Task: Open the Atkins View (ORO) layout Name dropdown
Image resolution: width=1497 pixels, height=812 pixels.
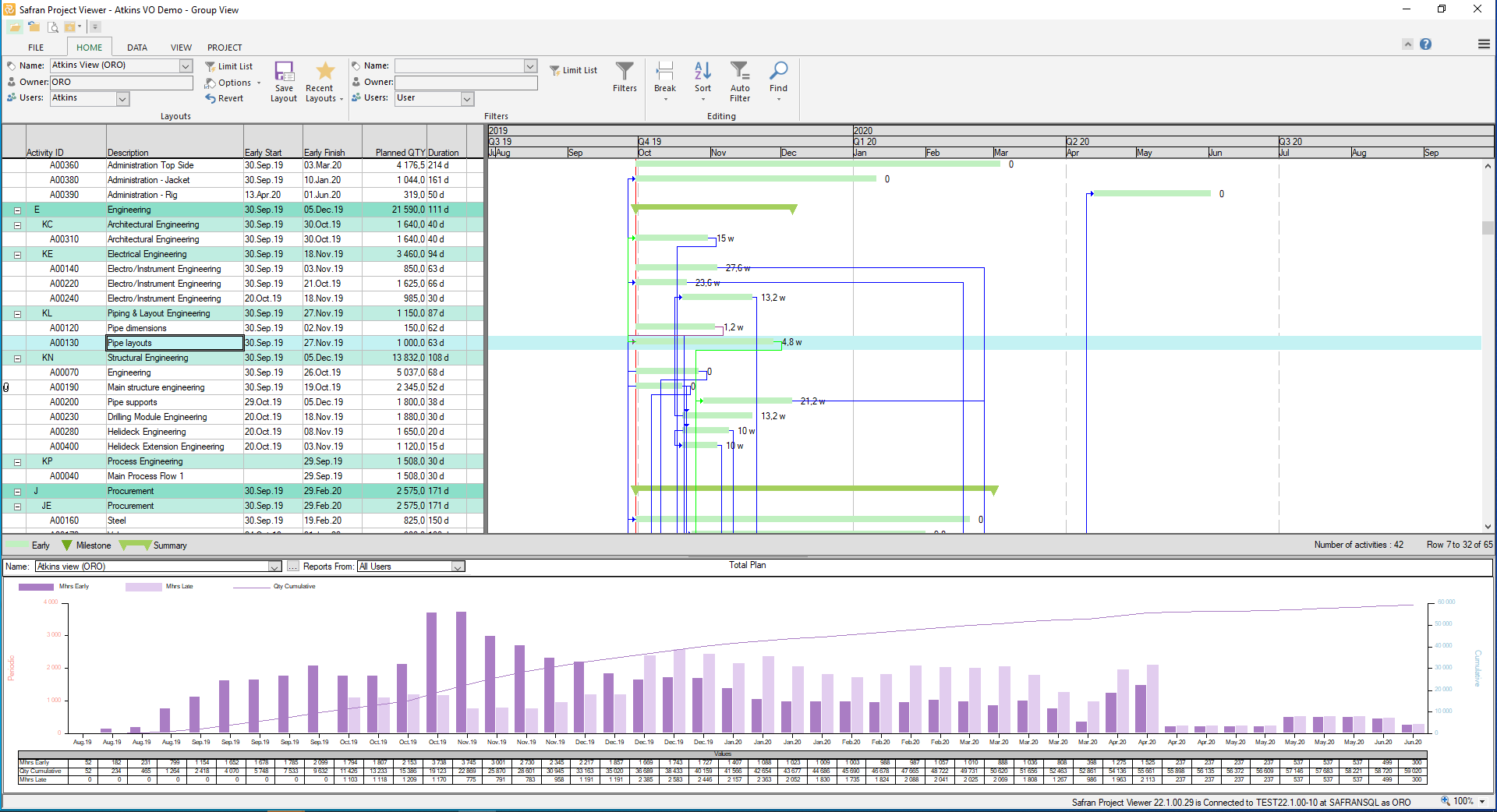Action: (184, 65)
